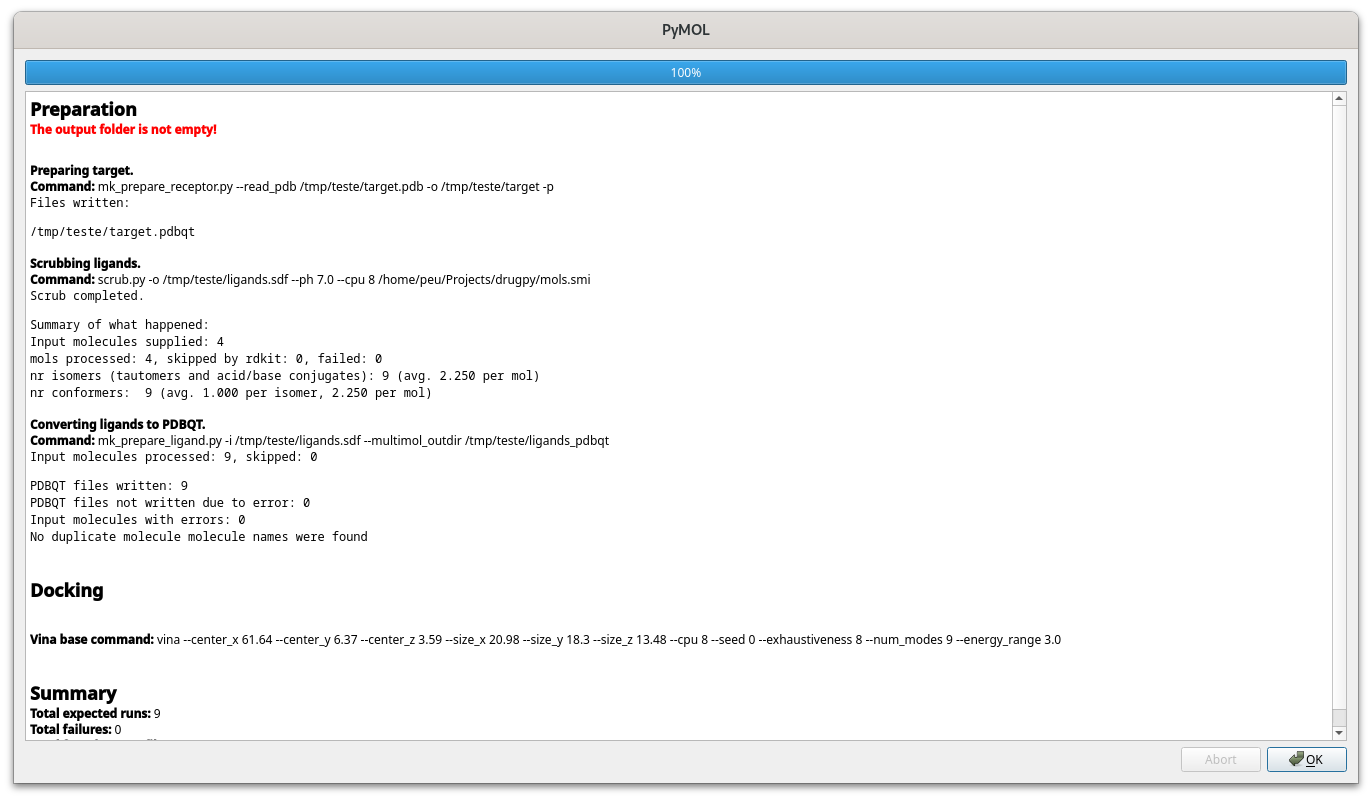1372x800 pixels.
Task: Click the Docking heading
Action: coord(67,590)
